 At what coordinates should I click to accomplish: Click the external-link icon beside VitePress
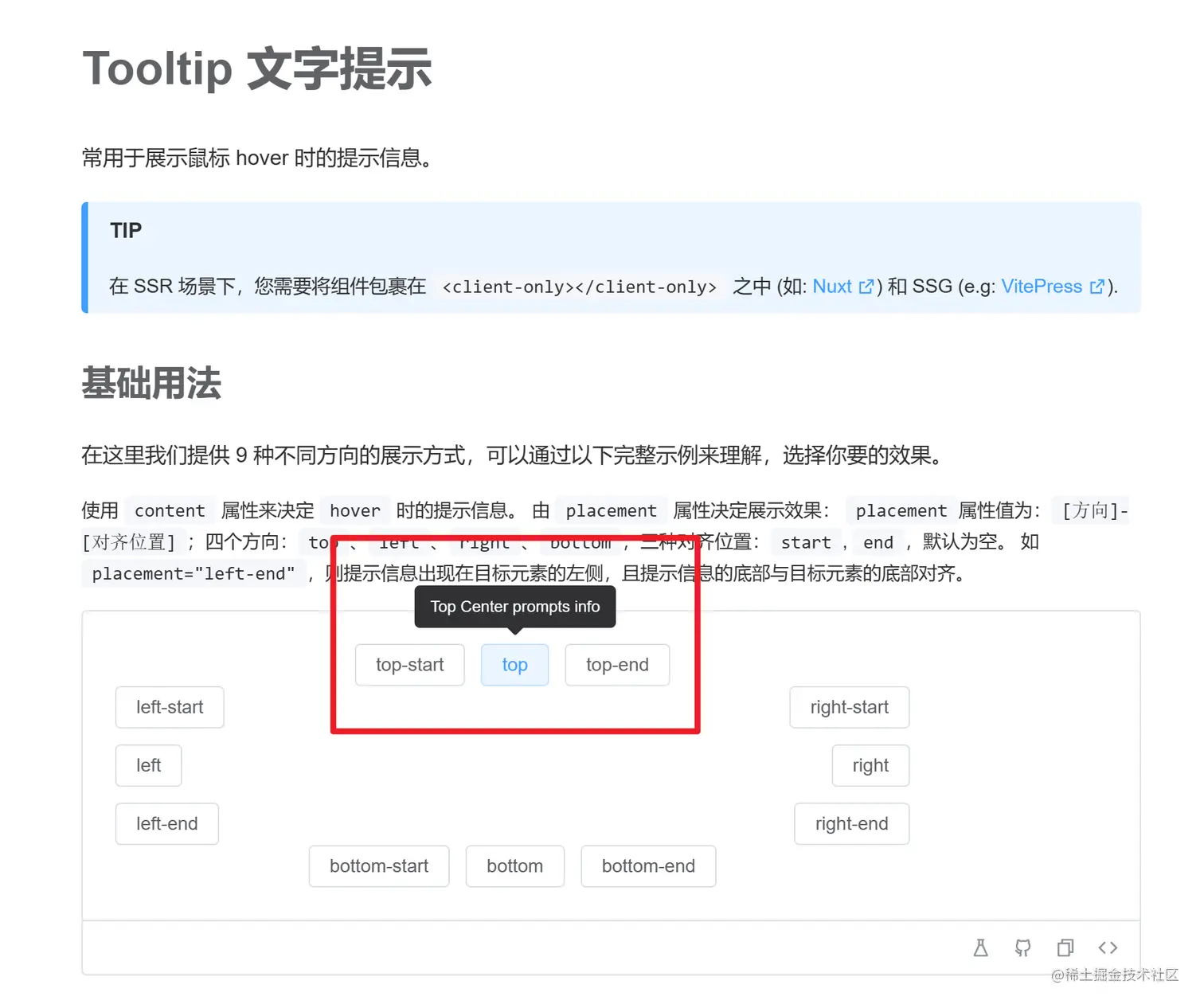[x=1097, y=286]
